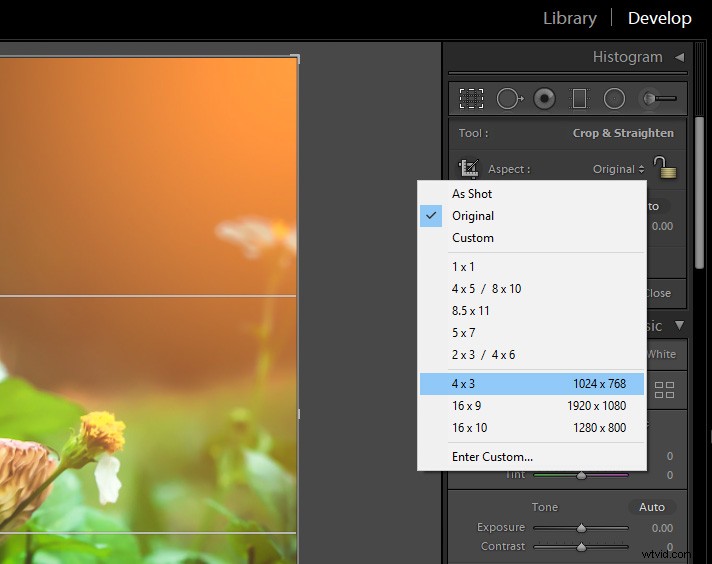Switch to the Develop module
This screenshot has height=564, width=712.
click(659, 18)
